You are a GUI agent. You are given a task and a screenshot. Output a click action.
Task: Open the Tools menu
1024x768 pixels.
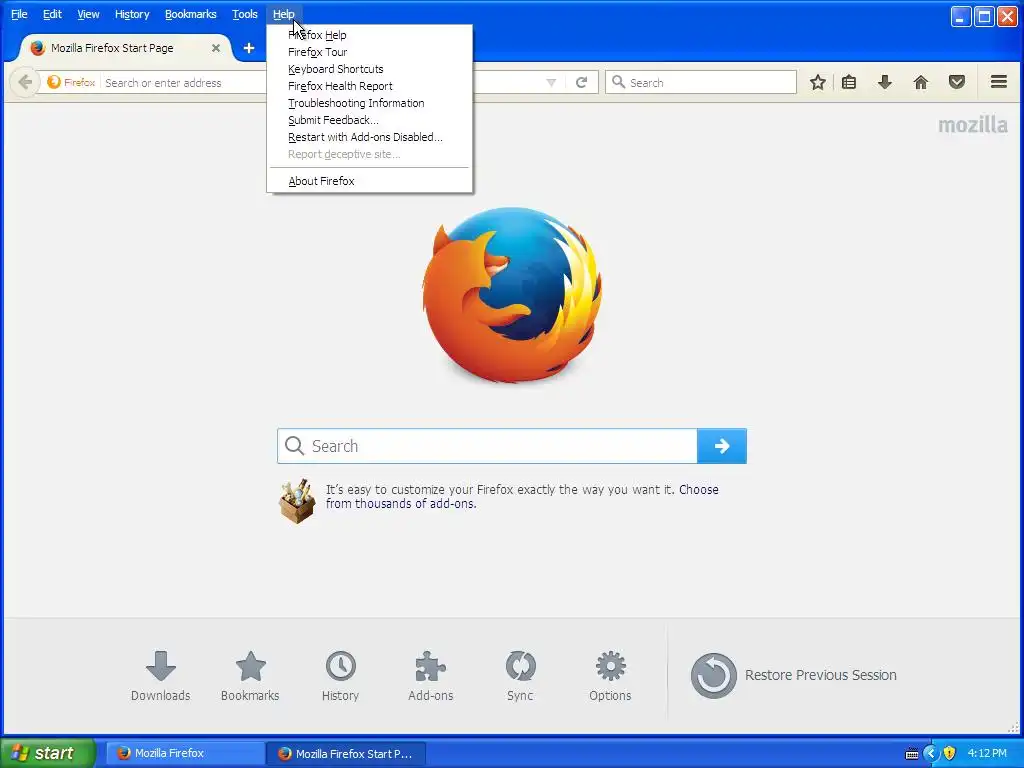point(245,14)
